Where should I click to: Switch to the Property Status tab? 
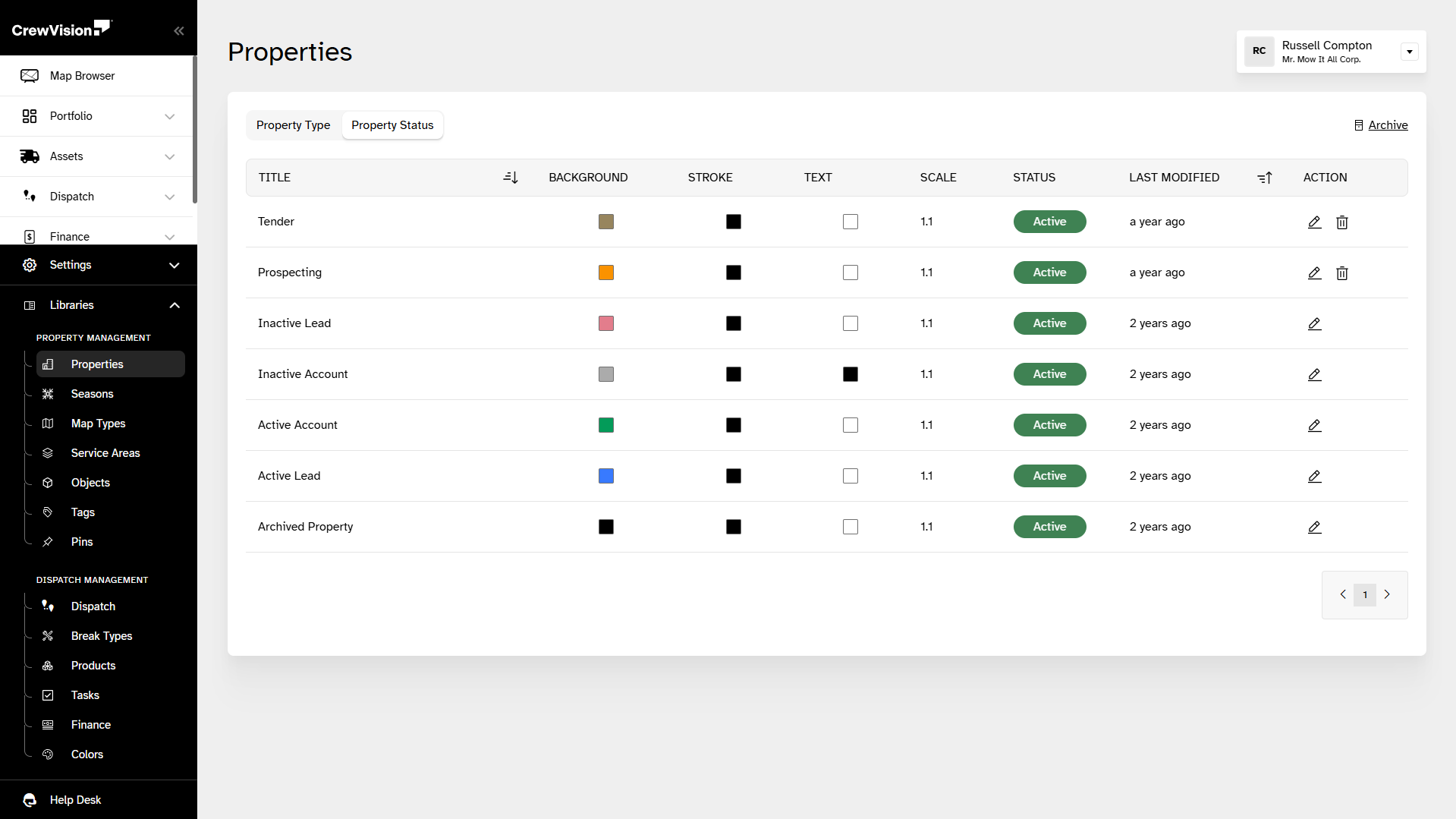[392, 125]
